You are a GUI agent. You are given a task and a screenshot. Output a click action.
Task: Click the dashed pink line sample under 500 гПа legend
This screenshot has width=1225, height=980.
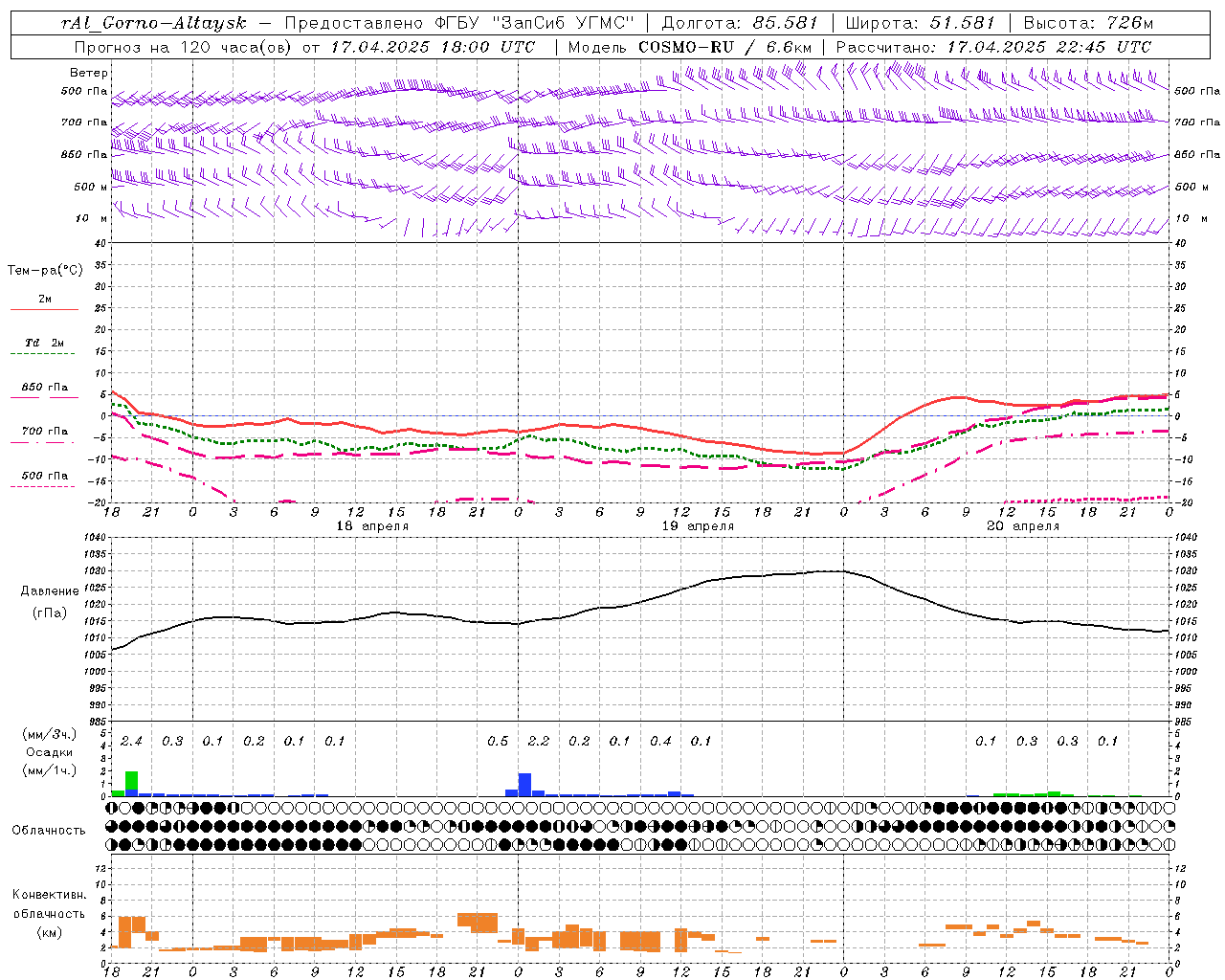42,487
